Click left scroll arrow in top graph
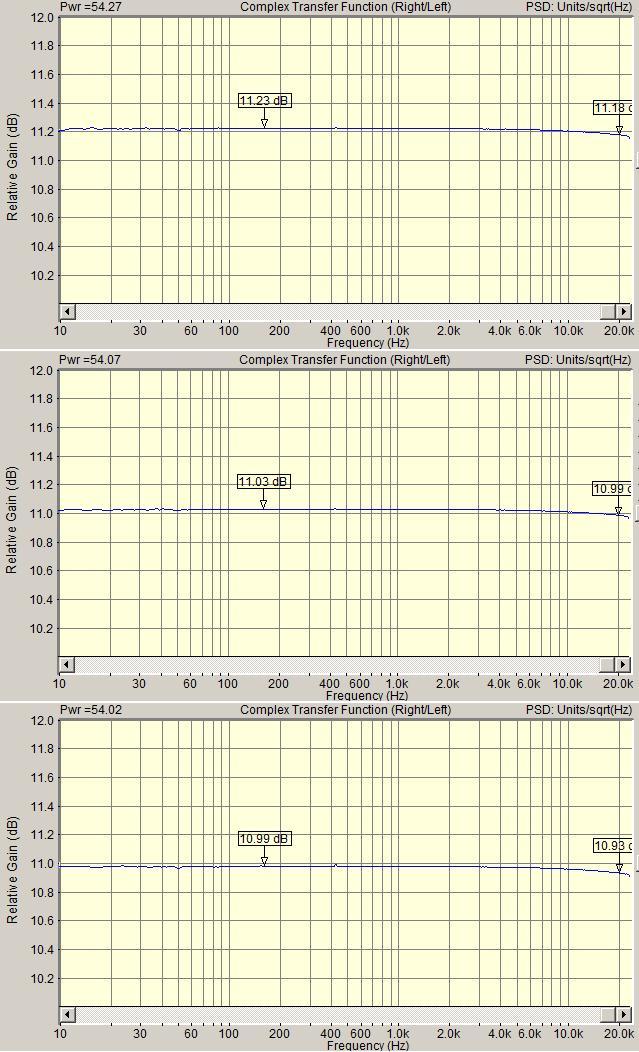 pos(67,311)
